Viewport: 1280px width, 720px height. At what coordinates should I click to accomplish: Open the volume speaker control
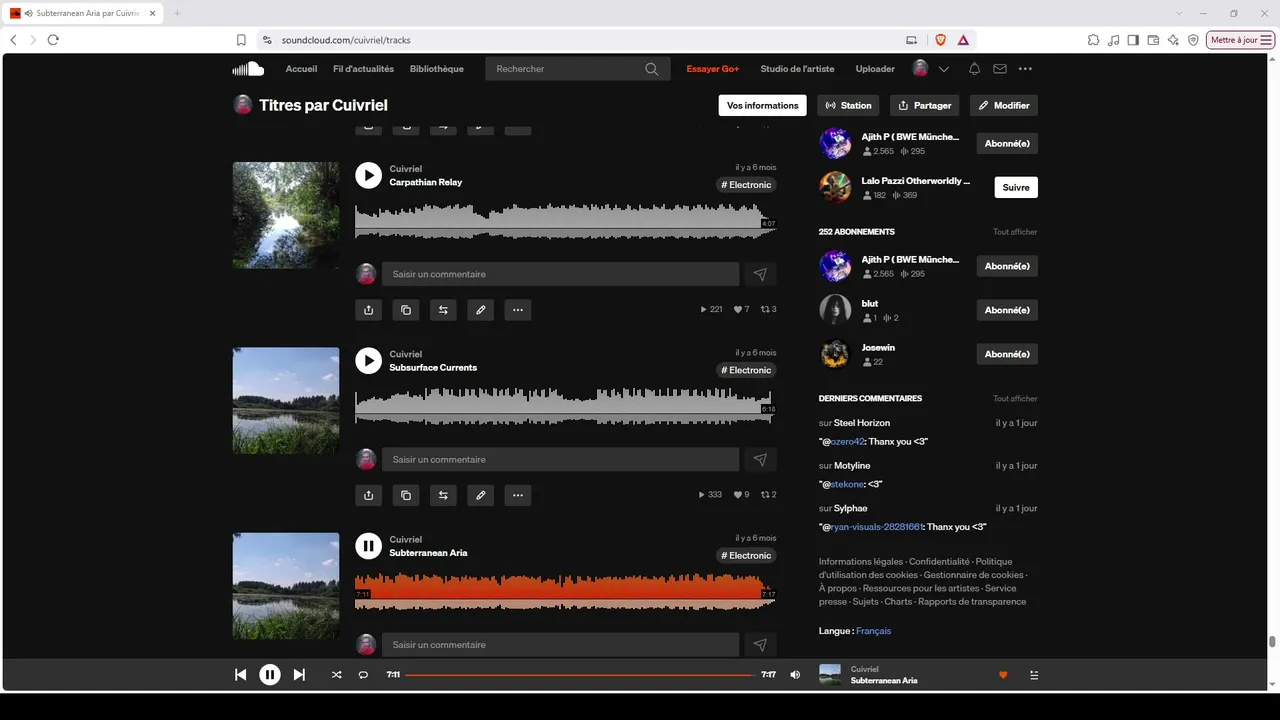coord(795,675)
